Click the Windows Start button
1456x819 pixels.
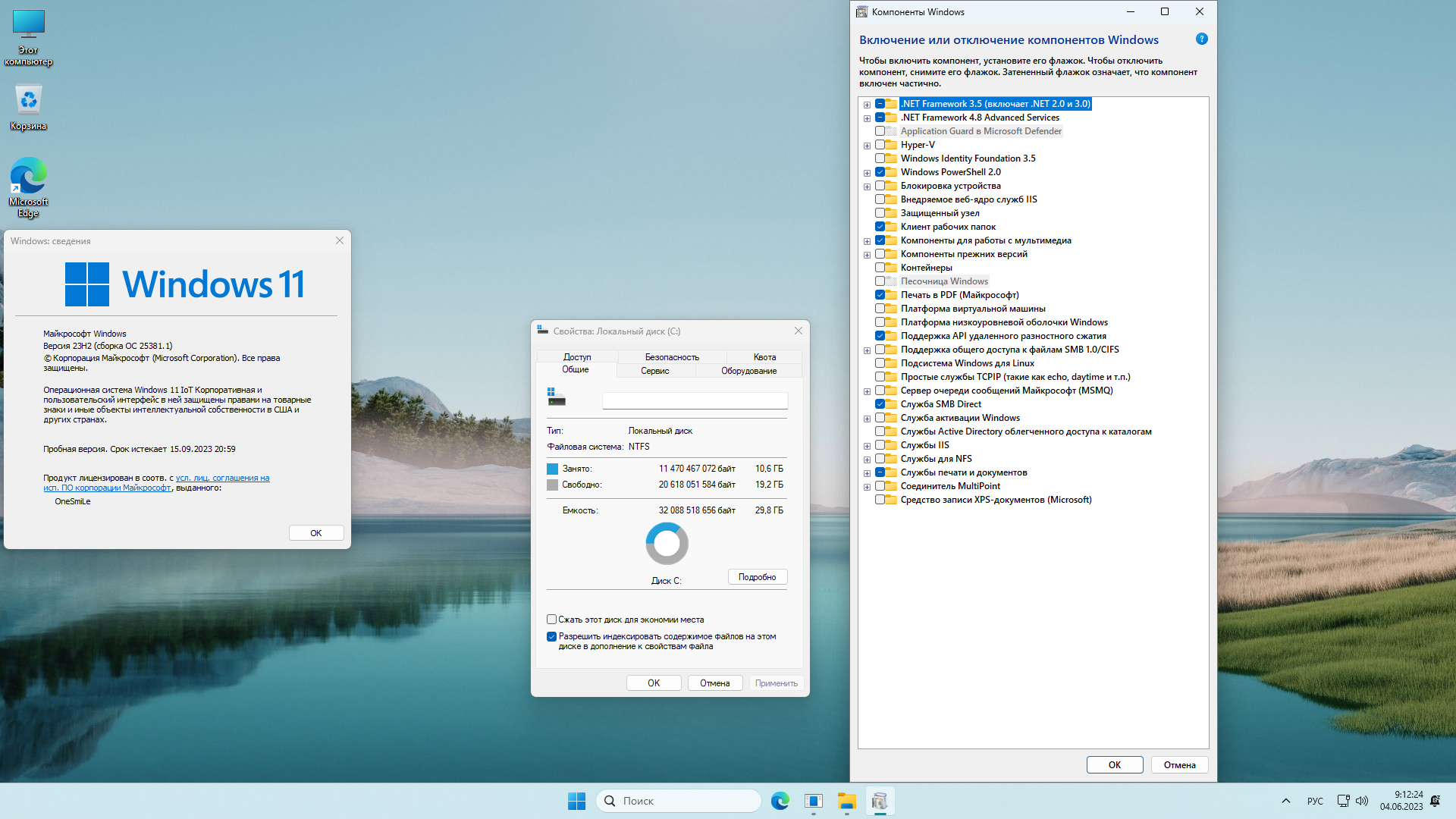pos(576,801)
